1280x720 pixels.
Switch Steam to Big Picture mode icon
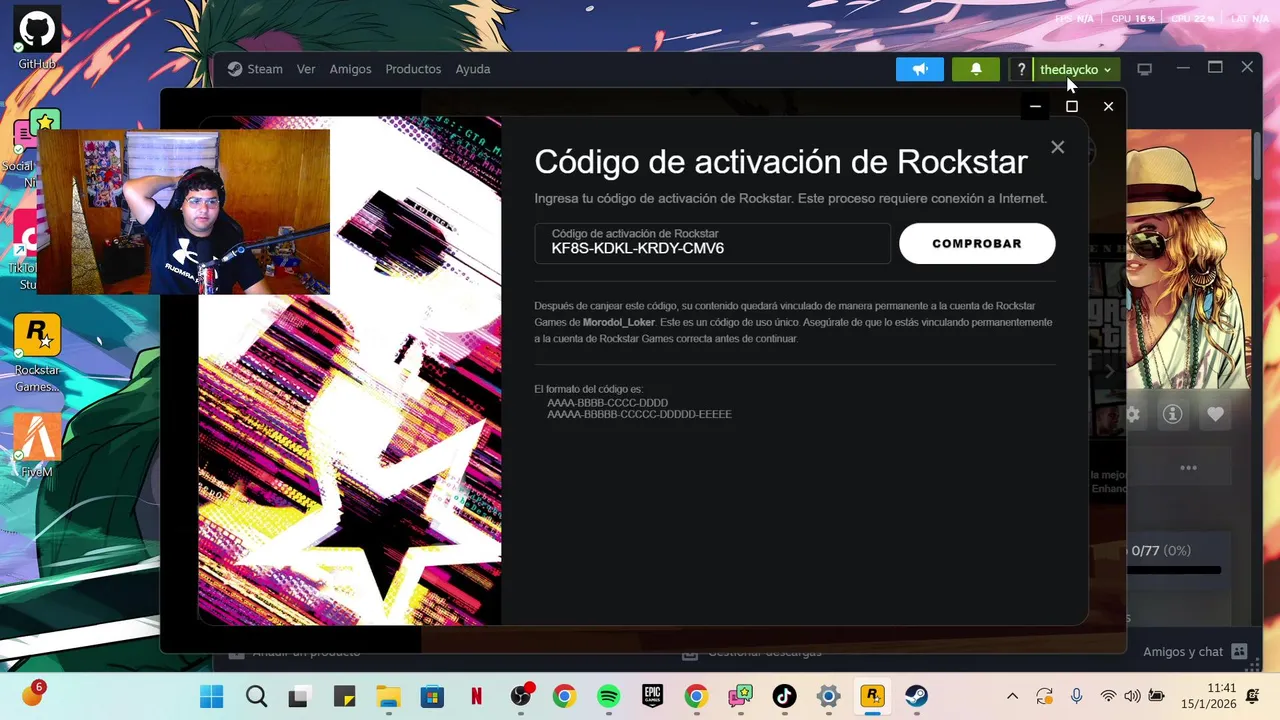tap(1145, 69)
